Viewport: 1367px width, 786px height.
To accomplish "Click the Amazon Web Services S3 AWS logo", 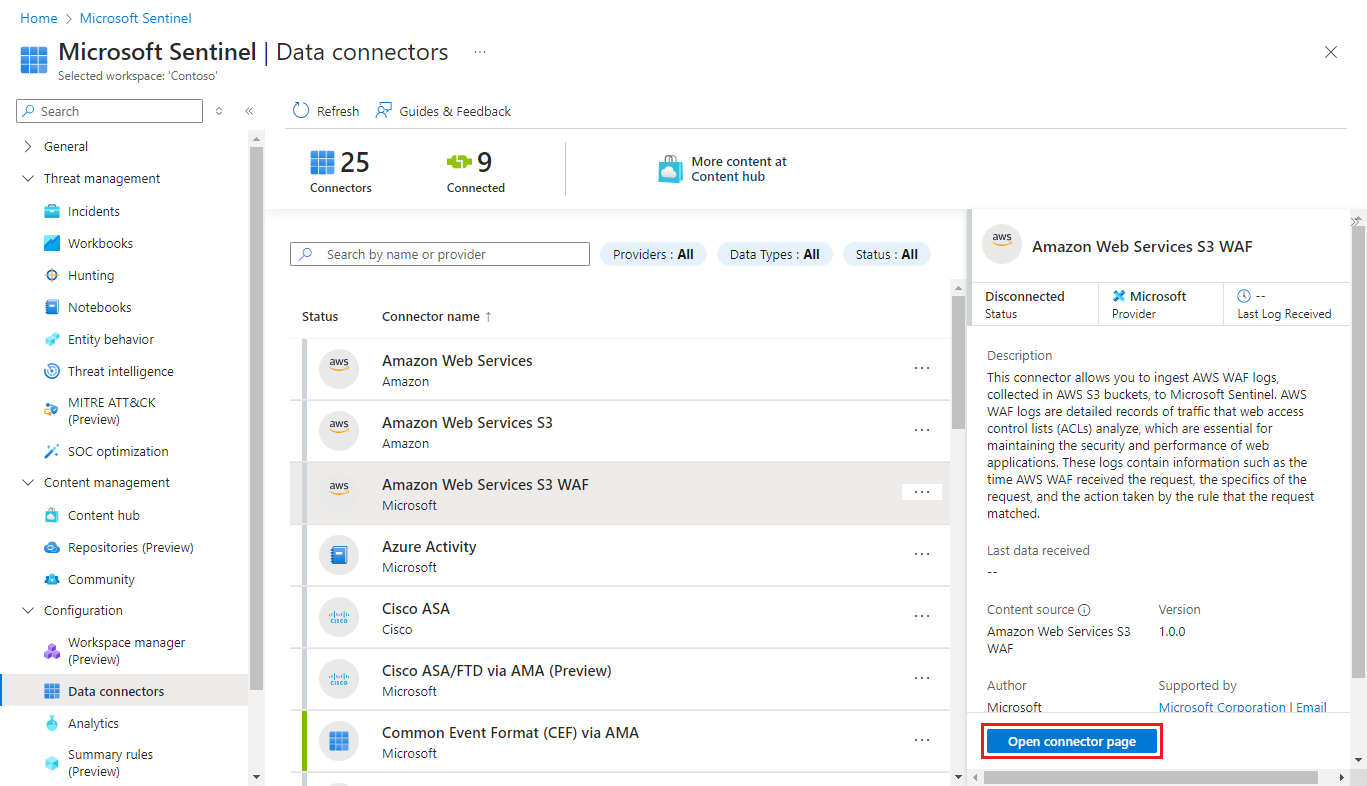I will 339,431.
